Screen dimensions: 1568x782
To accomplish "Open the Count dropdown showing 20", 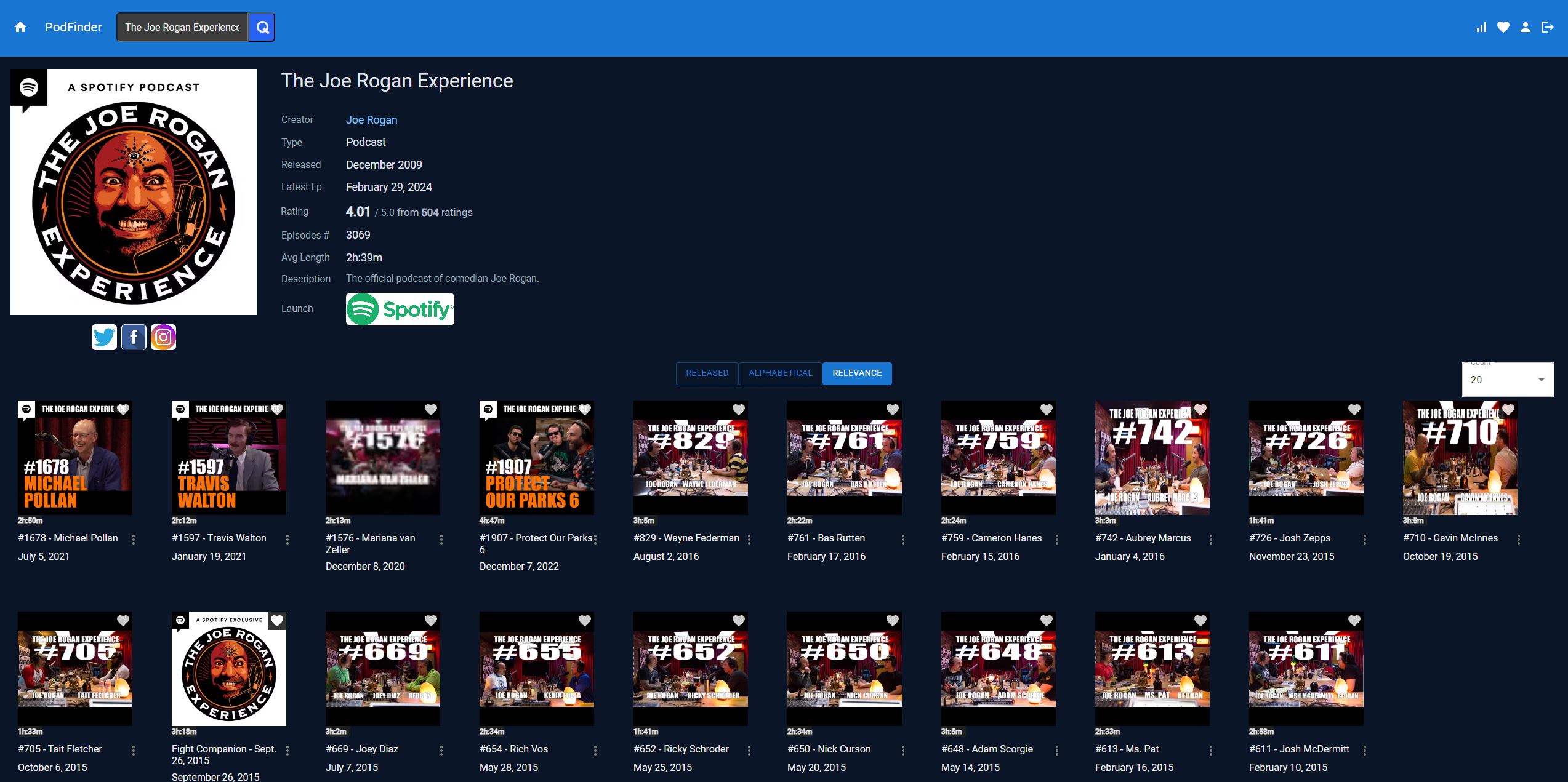I will tap(1508, 380).
